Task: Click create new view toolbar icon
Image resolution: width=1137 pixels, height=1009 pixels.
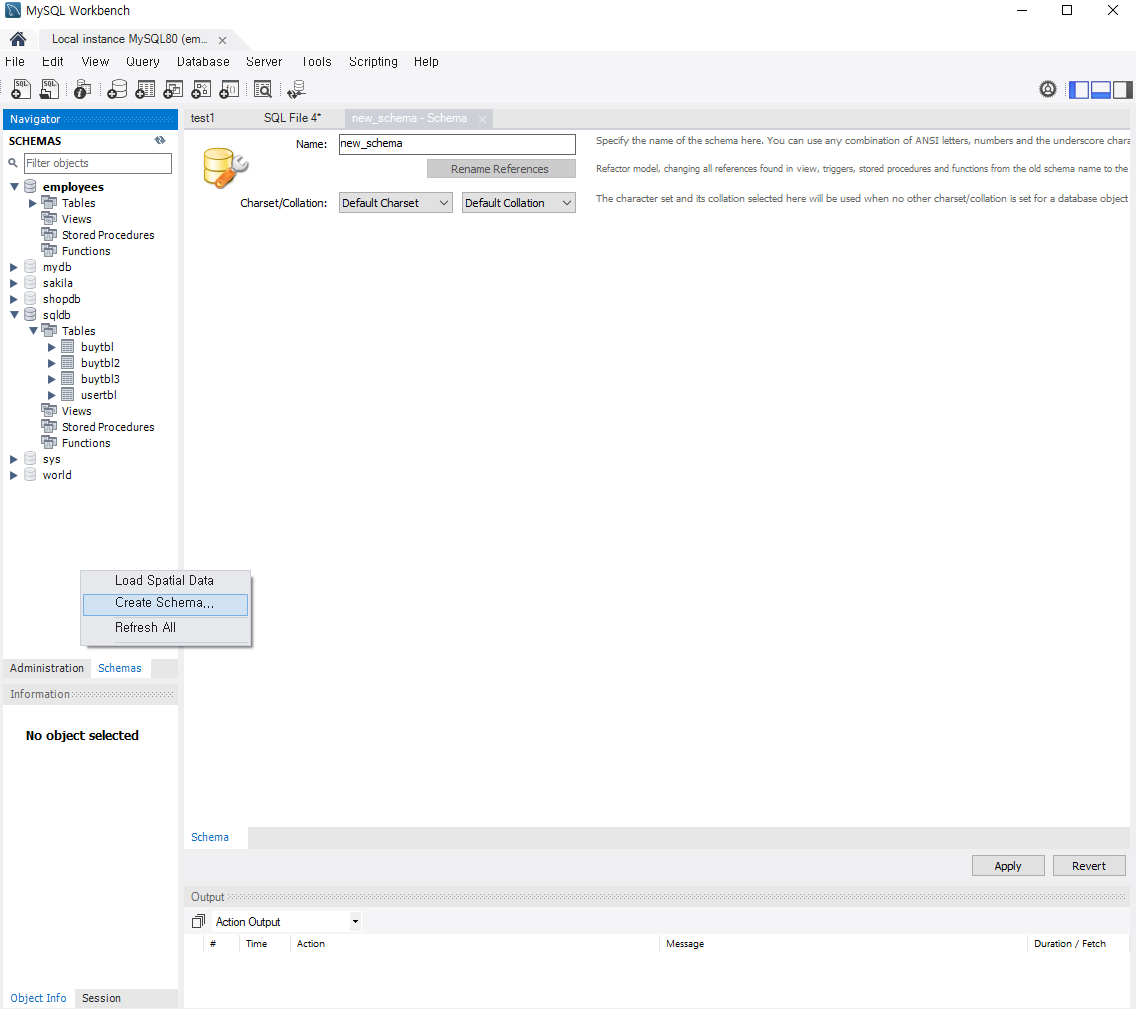Action: click(x=173, y=89)
